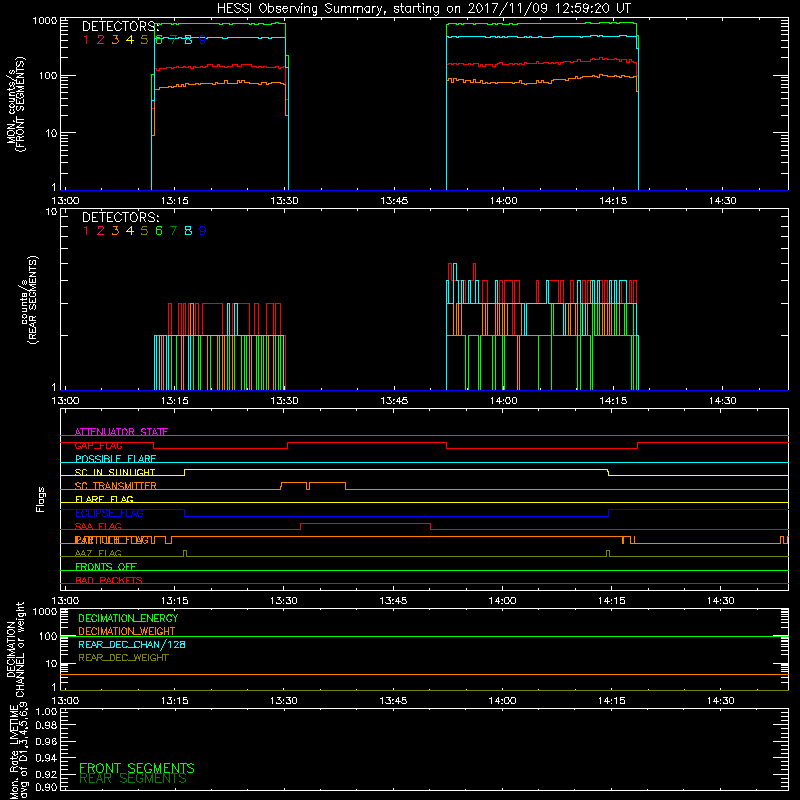Click the 10 y-axis tick of rear segments plot

(x=51, y=212)
